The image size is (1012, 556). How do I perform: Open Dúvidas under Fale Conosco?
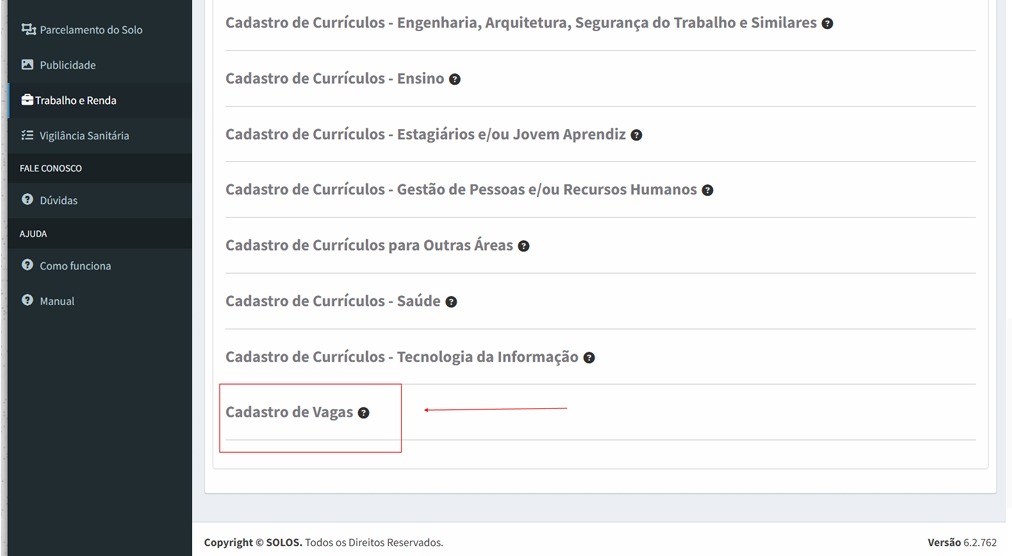[58, 201]
